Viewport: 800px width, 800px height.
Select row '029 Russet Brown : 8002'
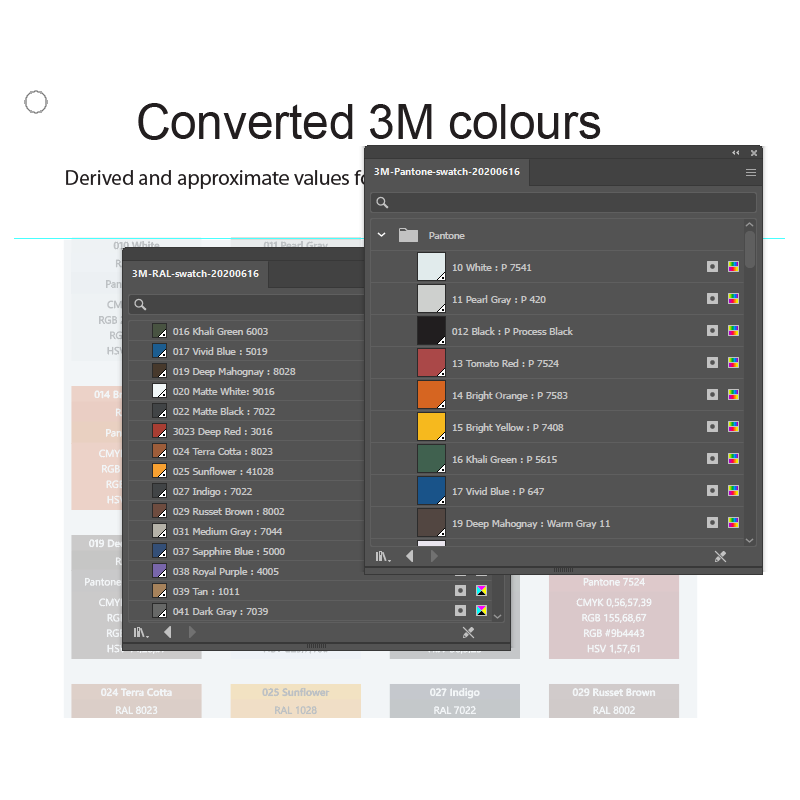(x=246, y=511)
